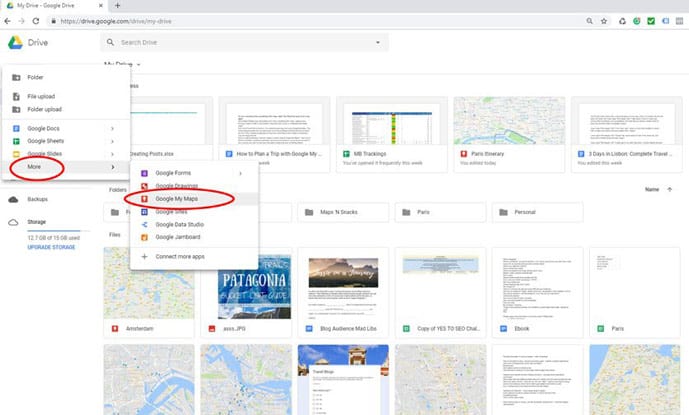Click the Backups cloud icon
This screenshot has width=689, height=415.
click(14, 200)
